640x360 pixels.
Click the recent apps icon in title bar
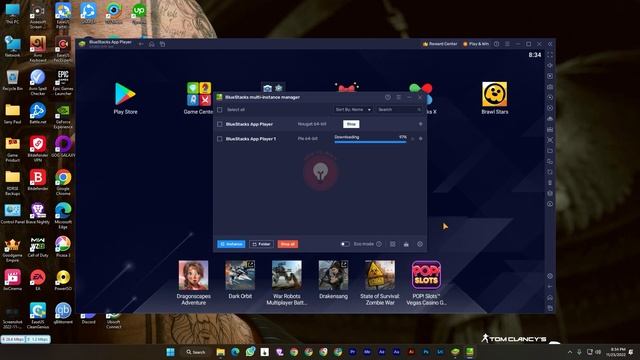[162, 44]
